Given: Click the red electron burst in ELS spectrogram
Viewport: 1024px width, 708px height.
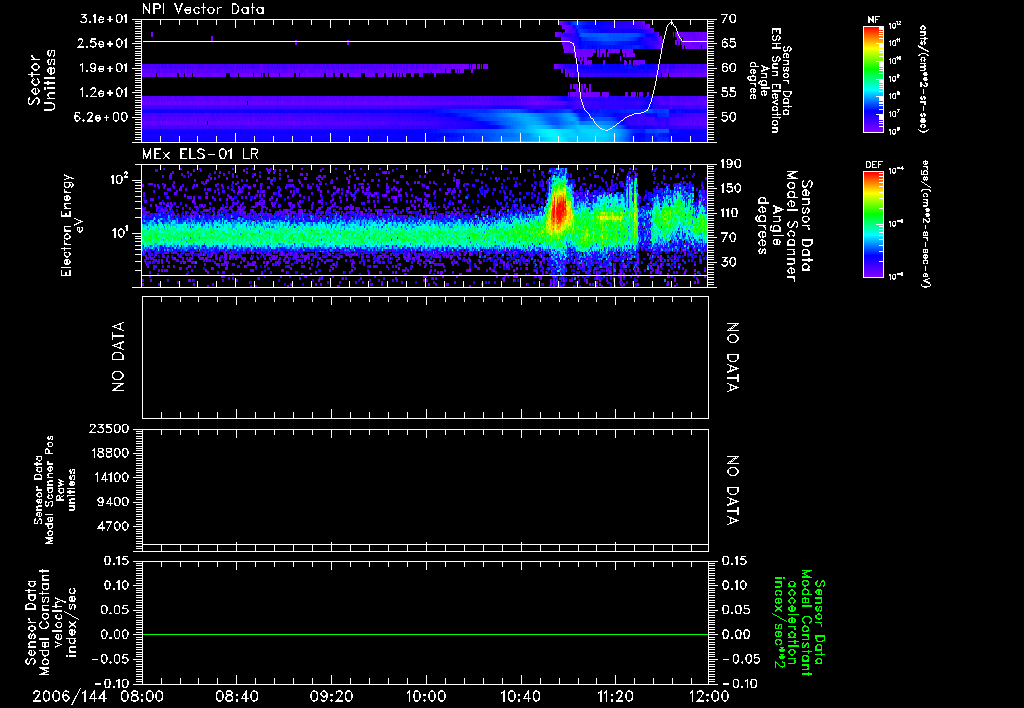Looking at the screenshot, I should tap(559, 213).
